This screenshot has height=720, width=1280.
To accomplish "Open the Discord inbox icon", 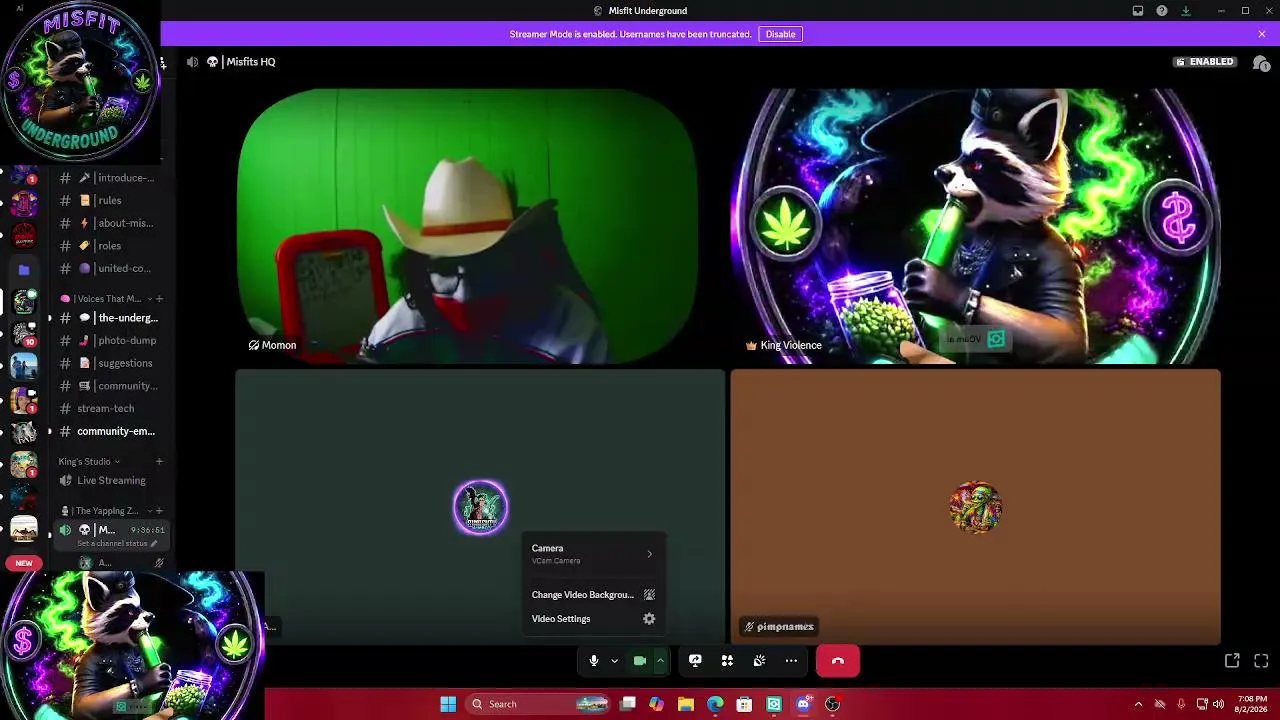I will pyautogui.click(x=1138, y=11).
